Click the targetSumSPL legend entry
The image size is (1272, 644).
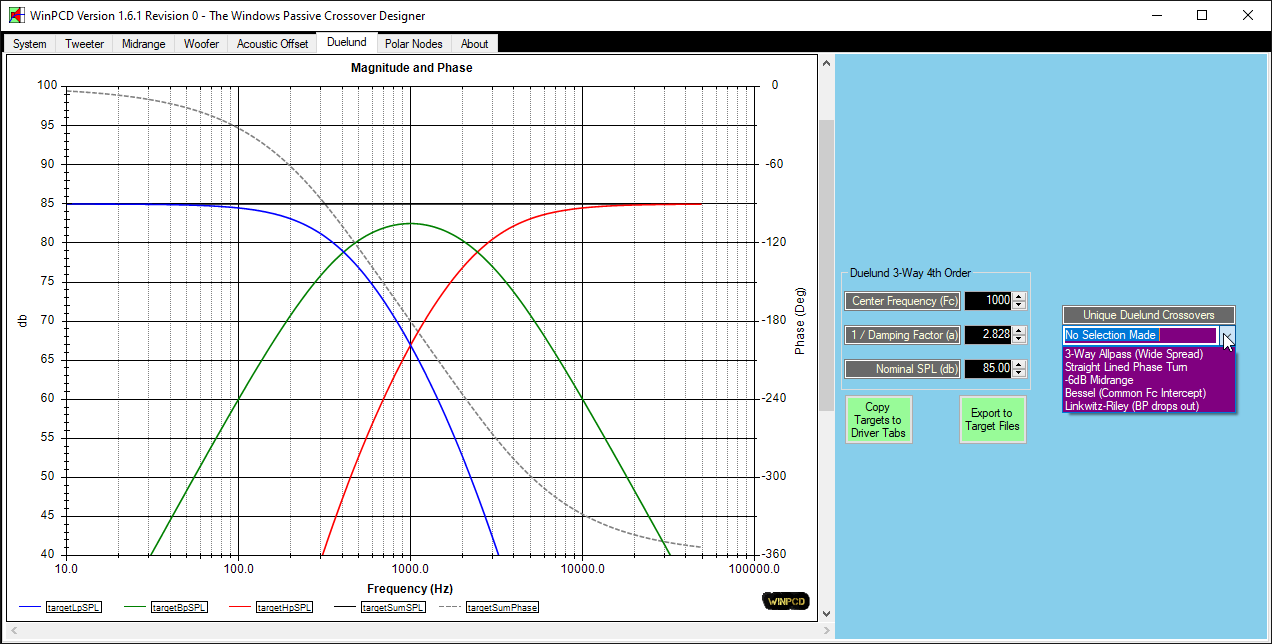pyautogui.click(x=392, y=607)
